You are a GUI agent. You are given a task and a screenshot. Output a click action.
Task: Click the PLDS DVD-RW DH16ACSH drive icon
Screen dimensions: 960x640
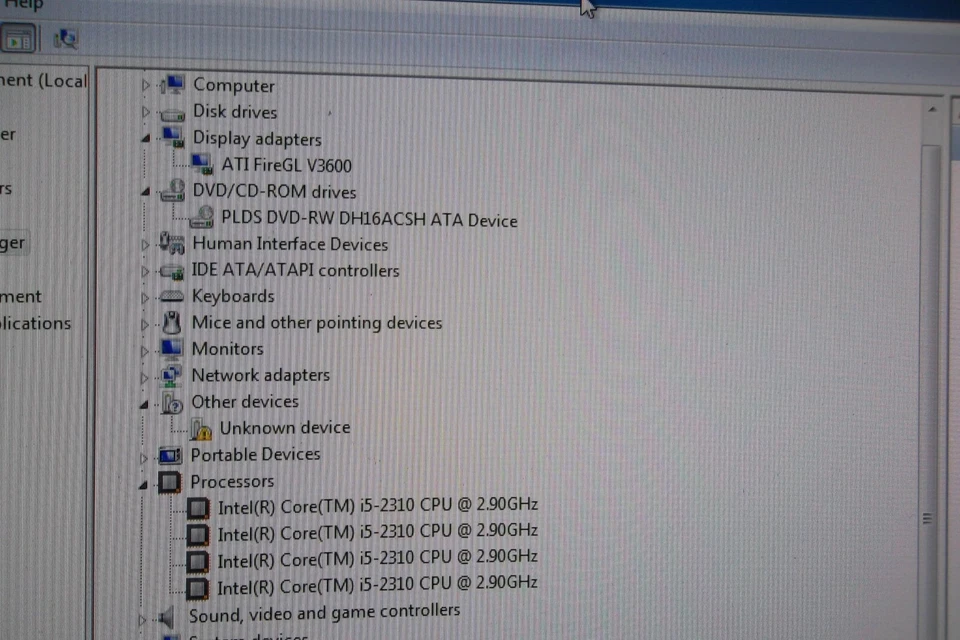[x=203, y=218]
